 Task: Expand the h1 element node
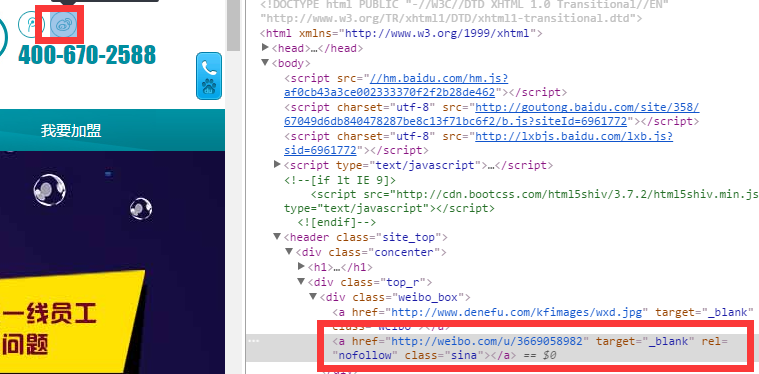(x=301, y=266)
